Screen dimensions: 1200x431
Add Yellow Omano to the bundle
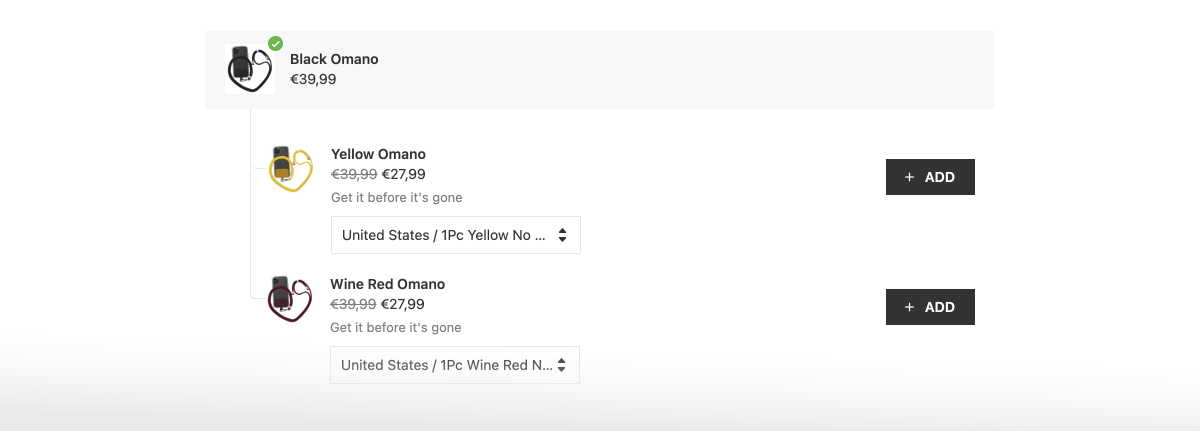click(x=930, y=177)
